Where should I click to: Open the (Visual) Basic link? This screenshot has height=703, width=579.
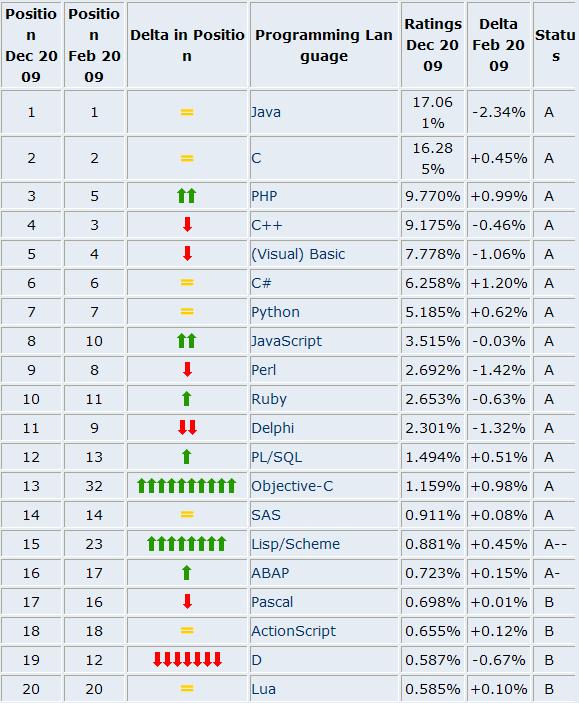click(x=298, y=254)
